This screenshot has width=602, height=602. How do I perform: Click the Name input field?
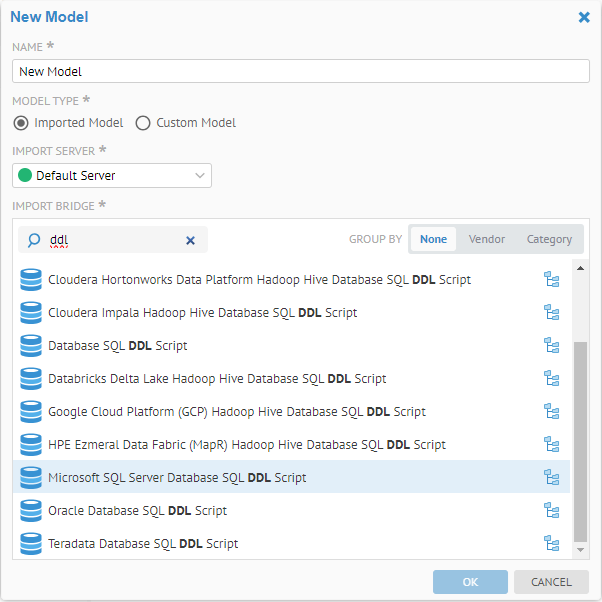coord(301,72)
